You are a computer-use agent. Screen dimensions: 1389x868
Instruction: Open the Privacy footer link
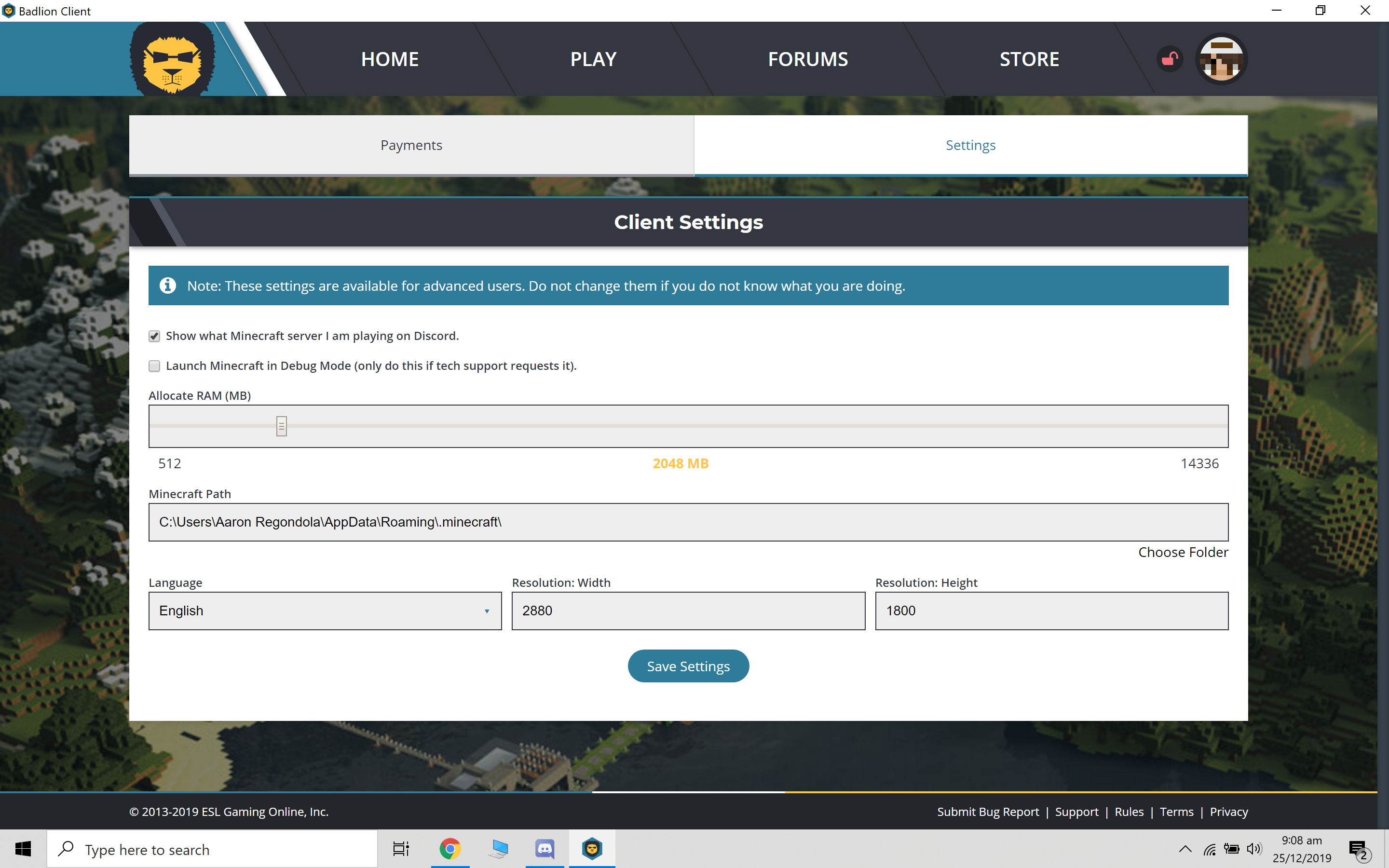1229,812
